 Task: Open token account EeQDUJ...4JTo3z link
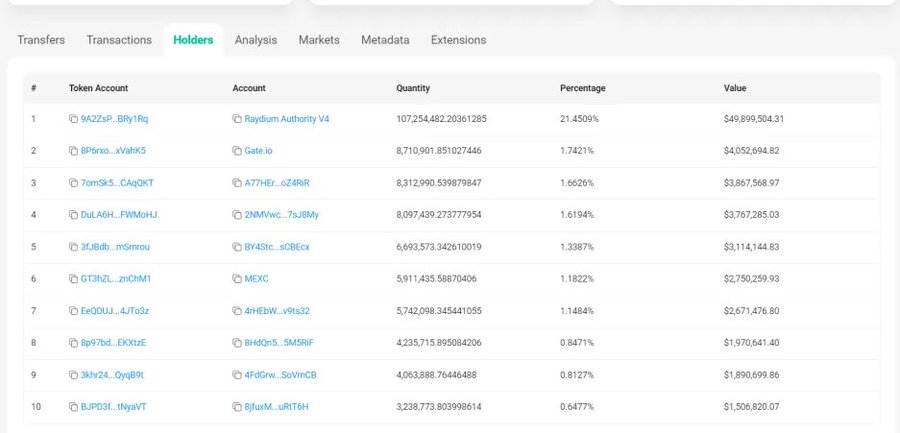[x=115, y=311]
